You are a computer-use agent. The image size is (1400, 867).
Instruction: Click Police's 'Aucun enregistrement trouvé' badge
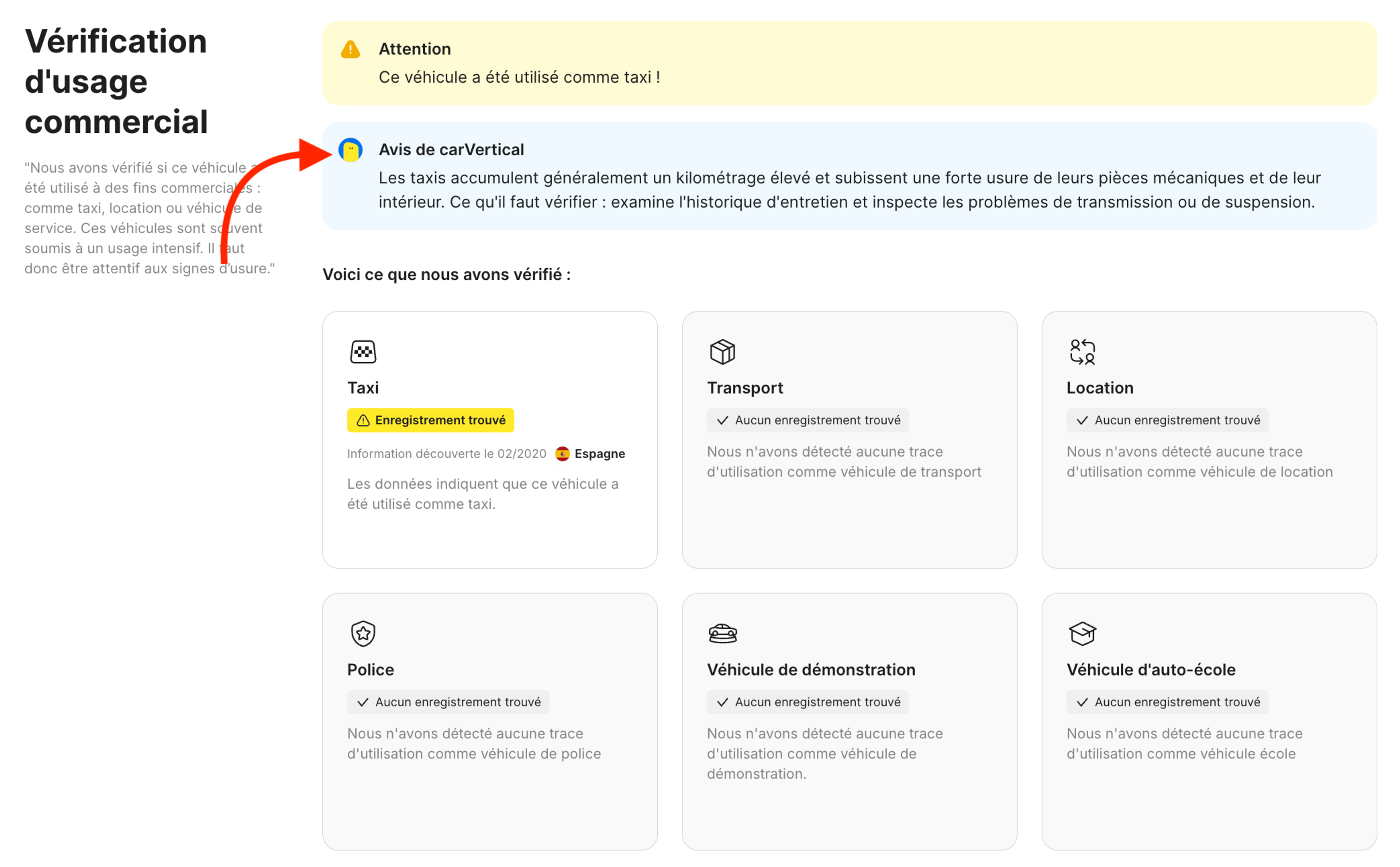(448, 702)
